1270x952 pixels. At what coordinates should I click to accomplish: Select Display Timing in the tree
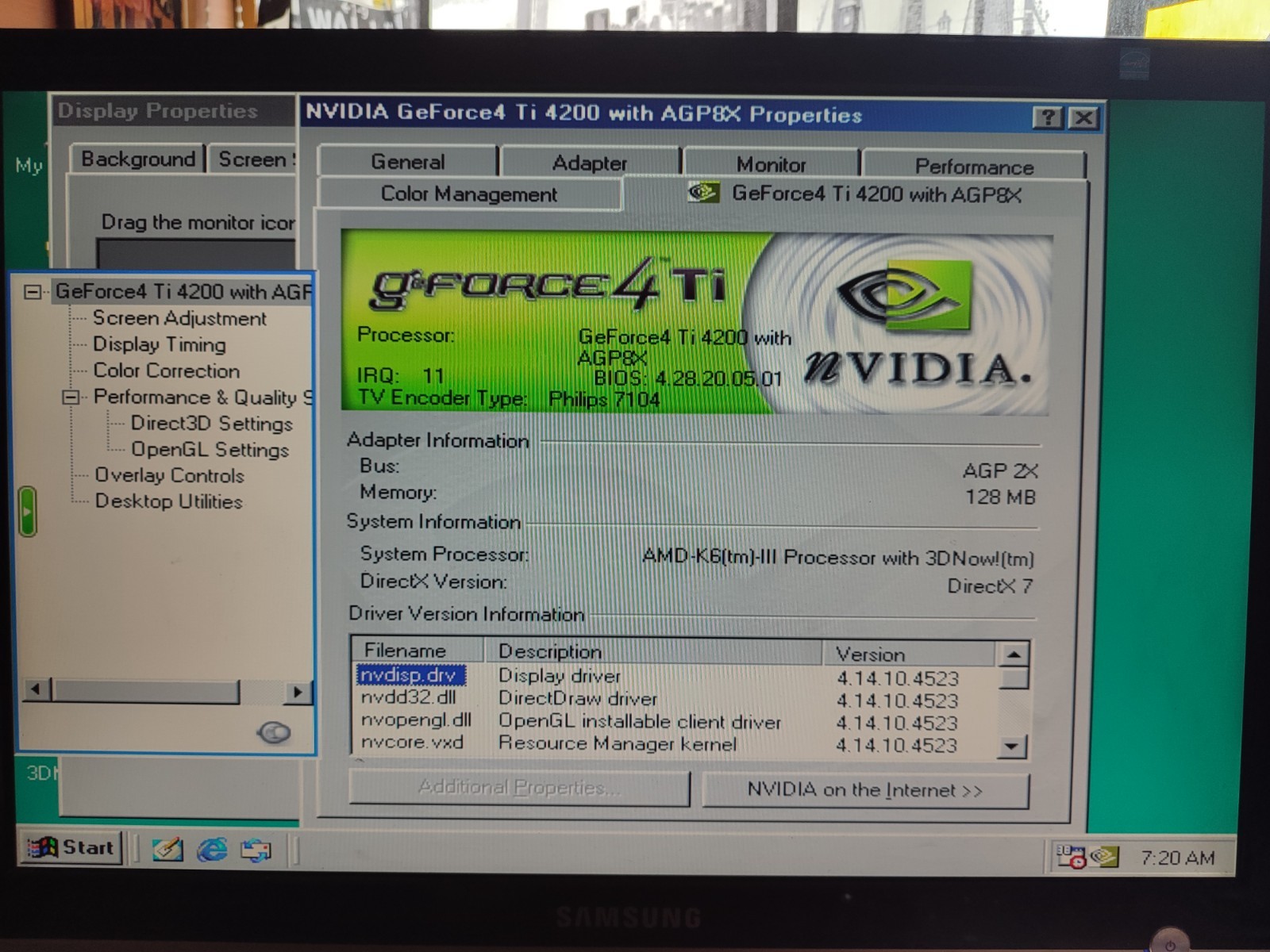point(160,344)
